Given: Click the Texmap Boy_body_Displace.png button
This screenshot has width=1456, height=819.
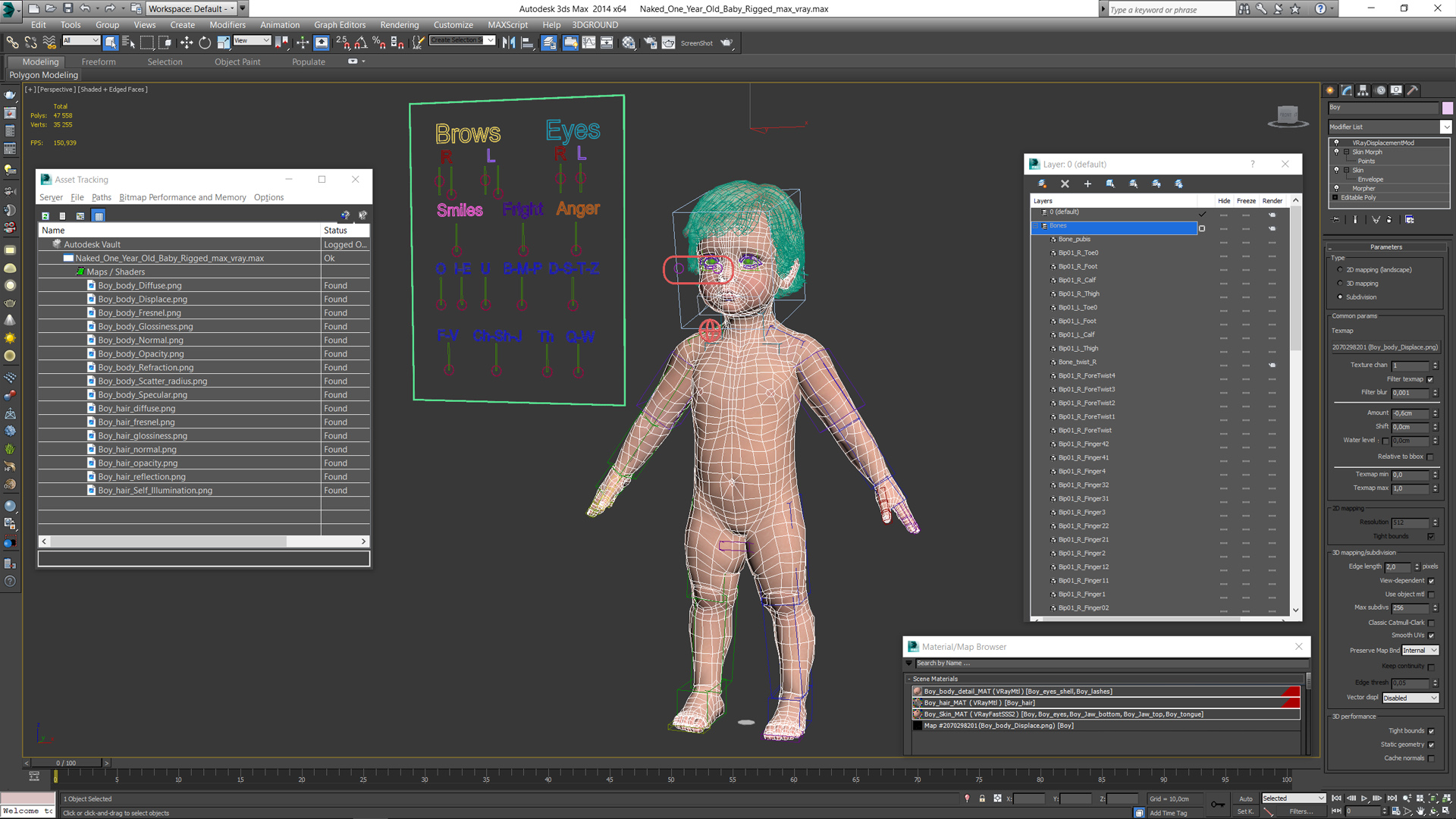Looking at the screenshot, I should coord(1385,347).
